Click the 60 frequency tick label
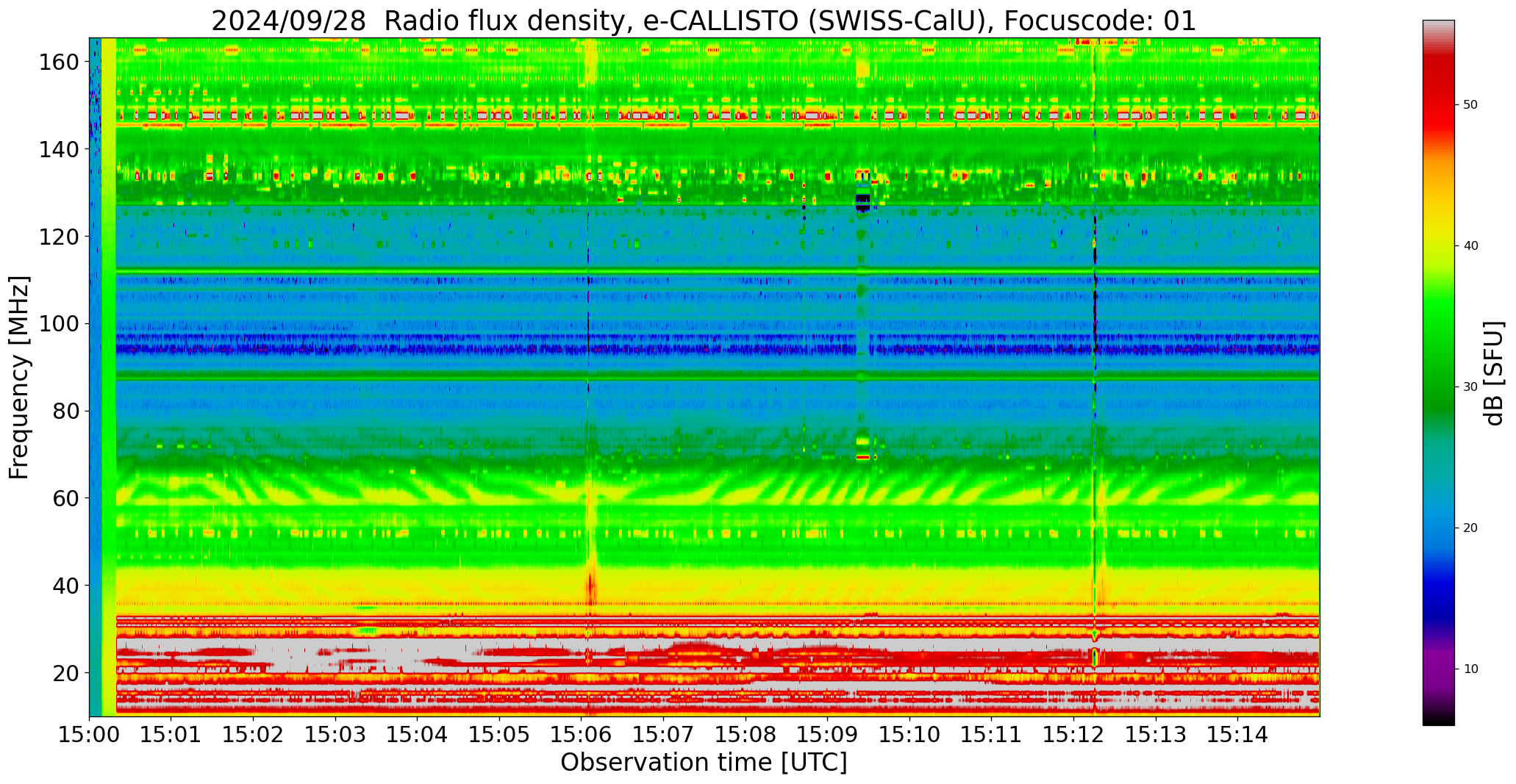Screen dimensions: 1516x784 (x=66, y=498)
